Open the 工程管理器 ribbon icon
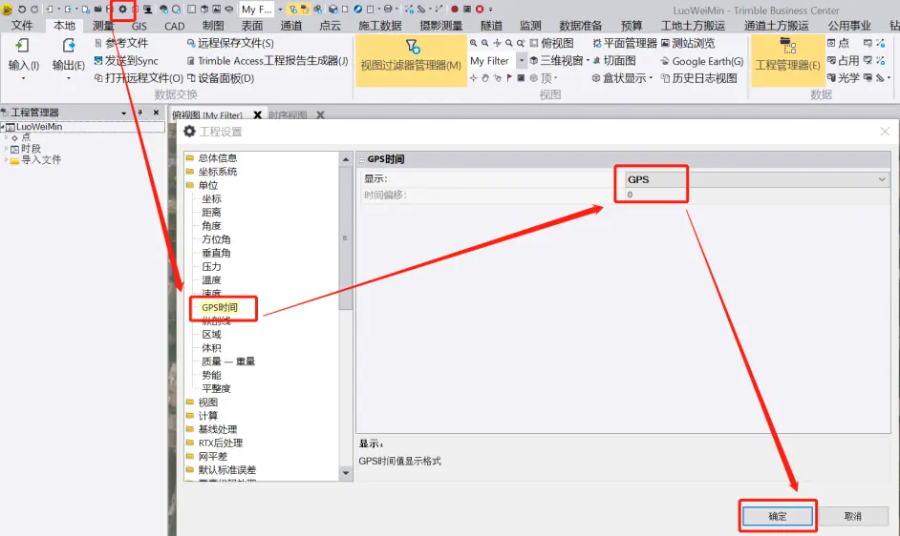This screenshot has height=536, width=900. point(787,47)
